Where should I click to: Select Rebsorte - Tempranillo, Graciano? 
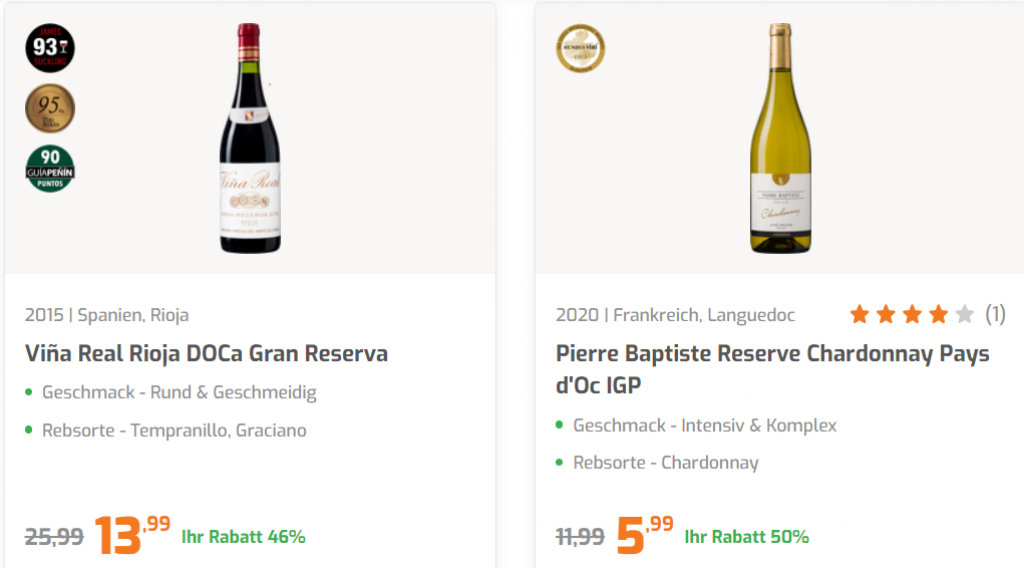174,431
